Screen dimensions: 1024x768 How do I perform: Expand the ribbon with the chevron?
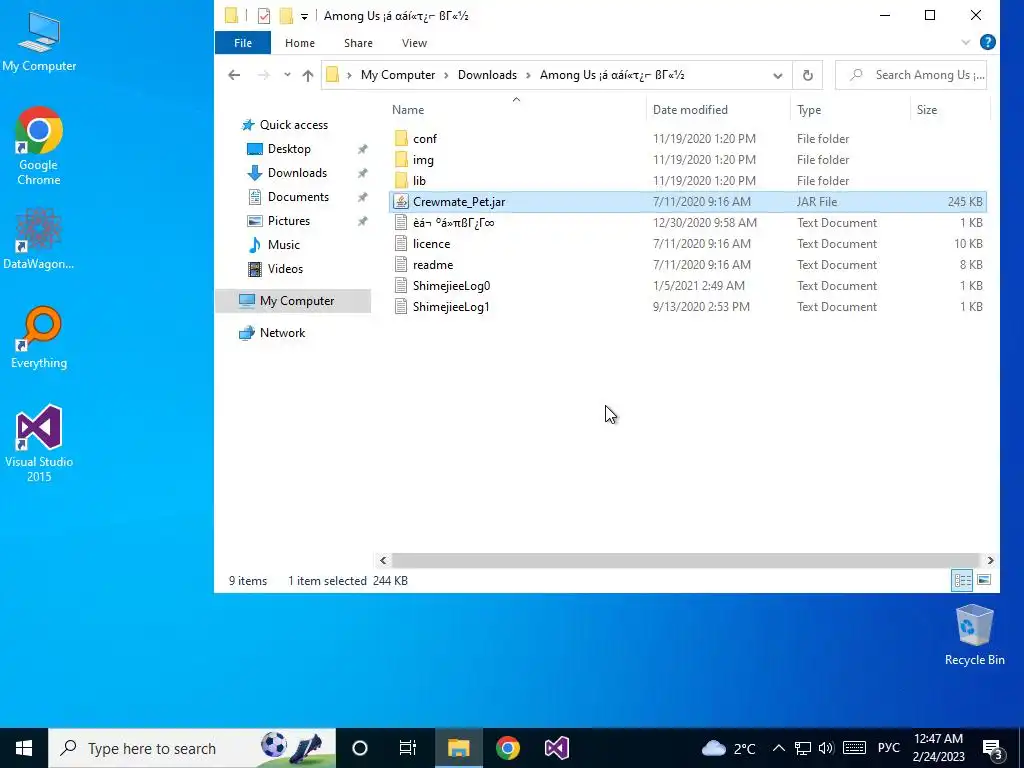point(965,43)
